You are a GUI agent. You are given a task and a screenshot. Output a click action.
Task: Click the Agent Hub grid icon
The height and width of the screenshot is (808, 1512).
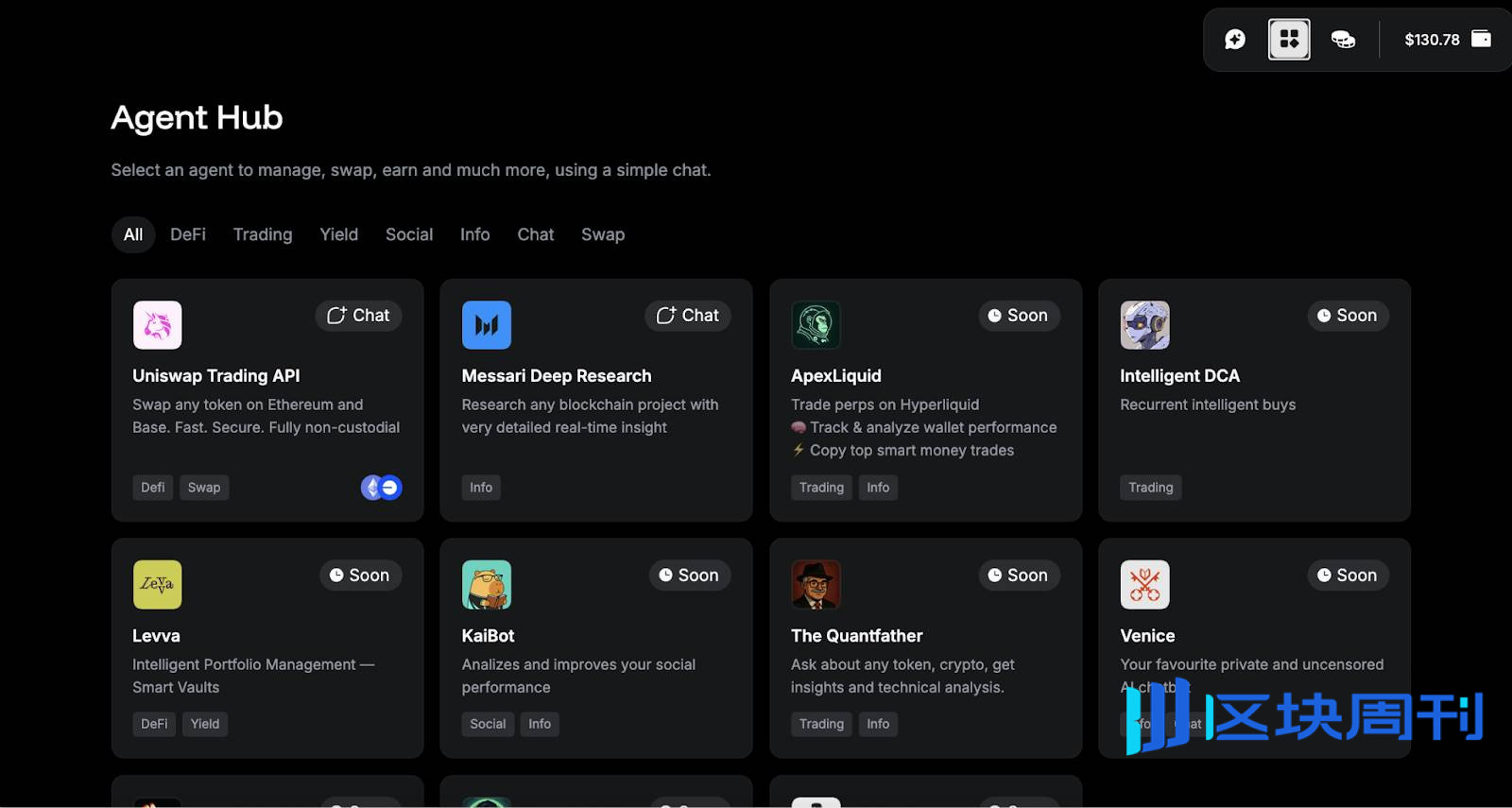(x=1289, y=40)
